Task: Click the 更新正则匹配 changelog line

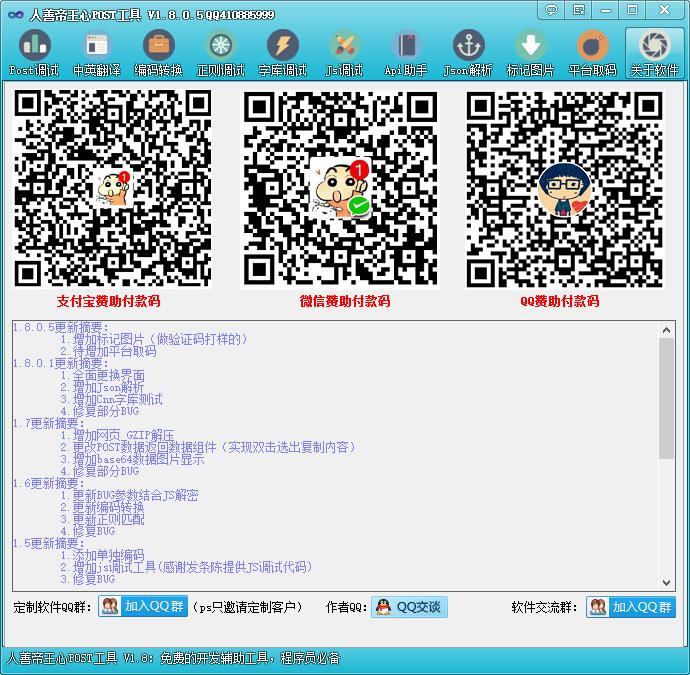Action: point(103,519)
